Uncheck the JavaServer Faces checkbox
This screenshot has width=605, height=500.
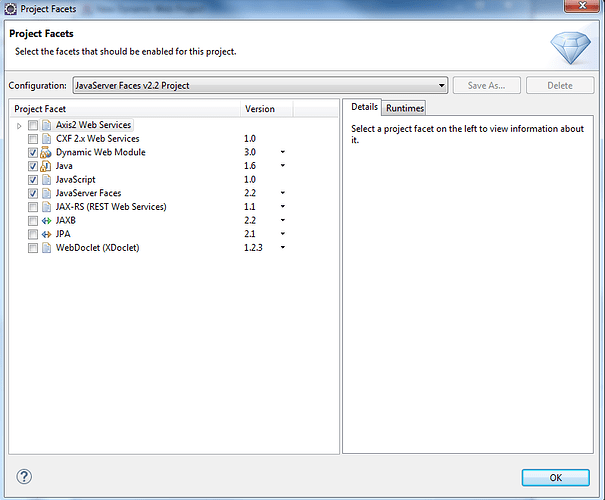click(33, 193)
